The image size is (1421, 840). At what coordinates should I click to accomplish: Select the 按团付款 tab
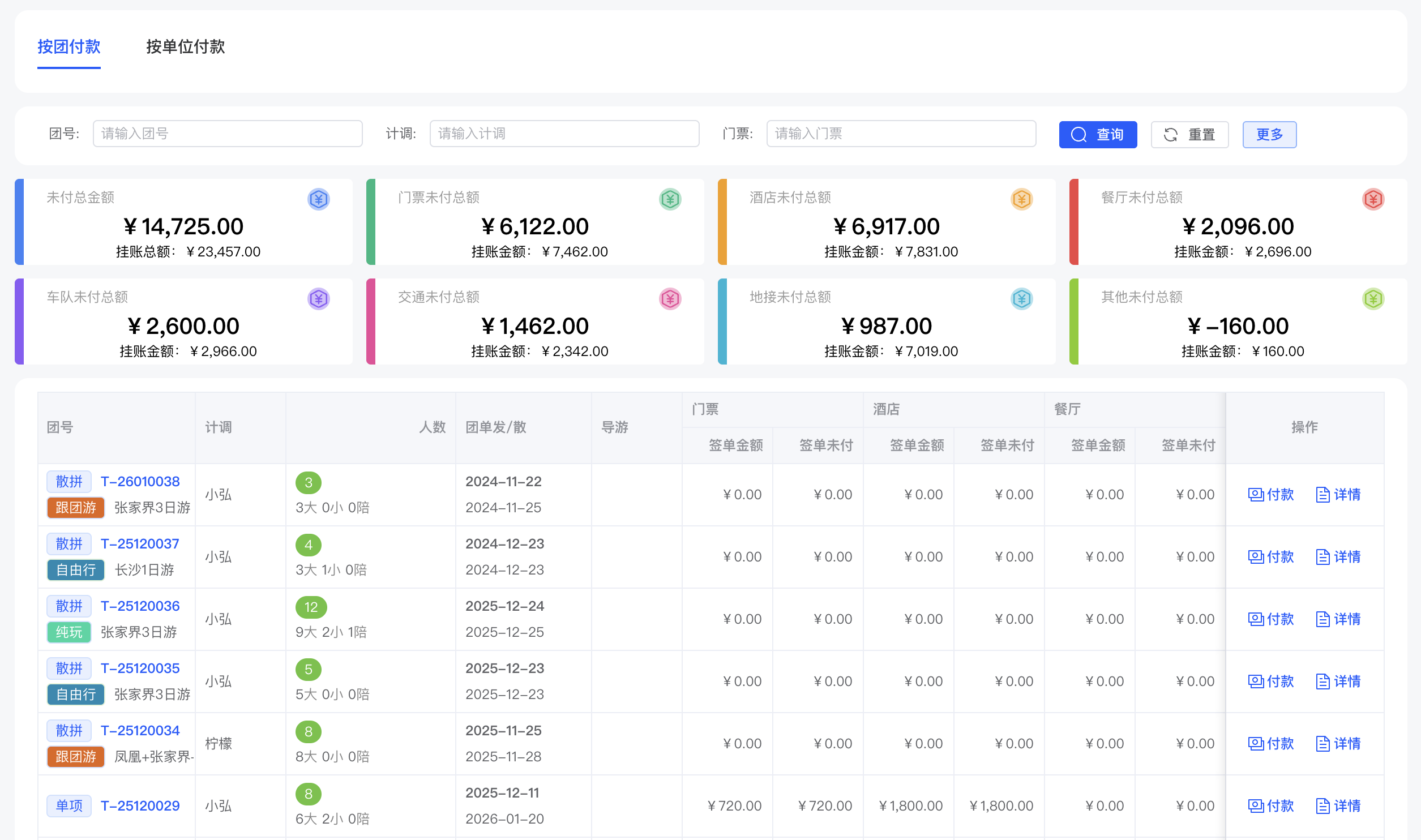tap(69, 46)
